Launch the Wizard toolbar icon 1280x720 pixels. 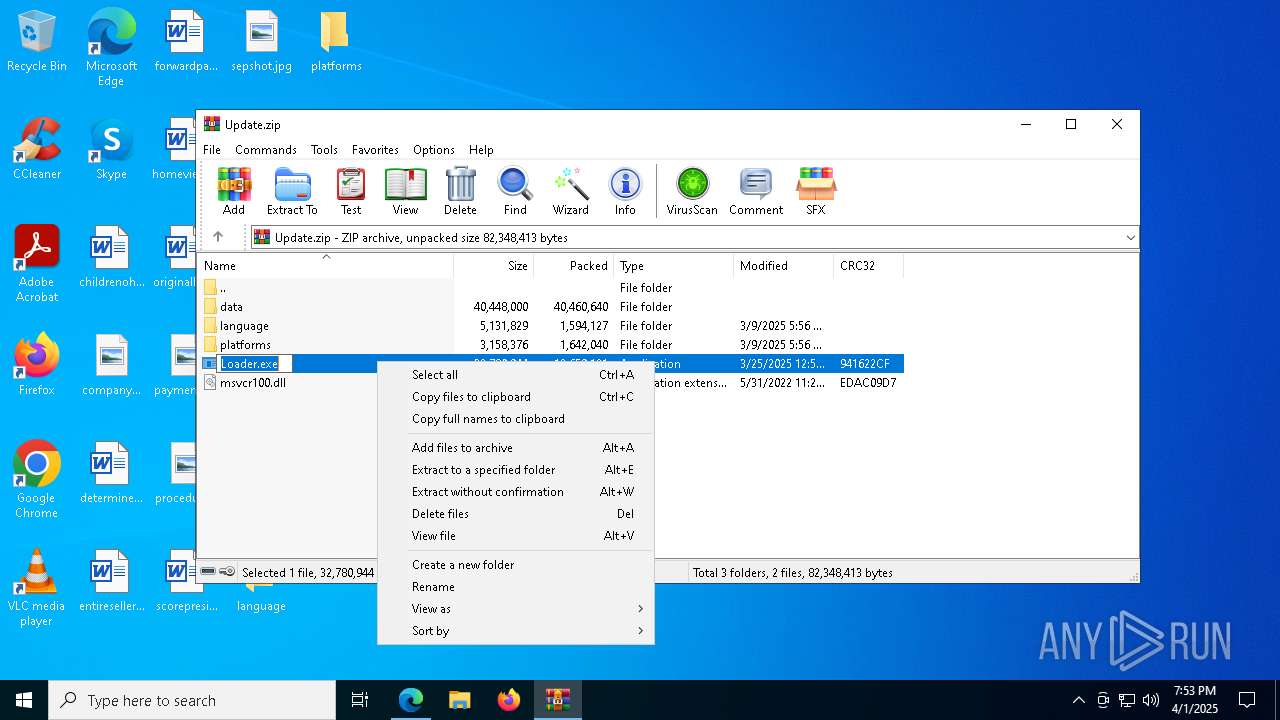pyautogui.click(x=570, y=191)
